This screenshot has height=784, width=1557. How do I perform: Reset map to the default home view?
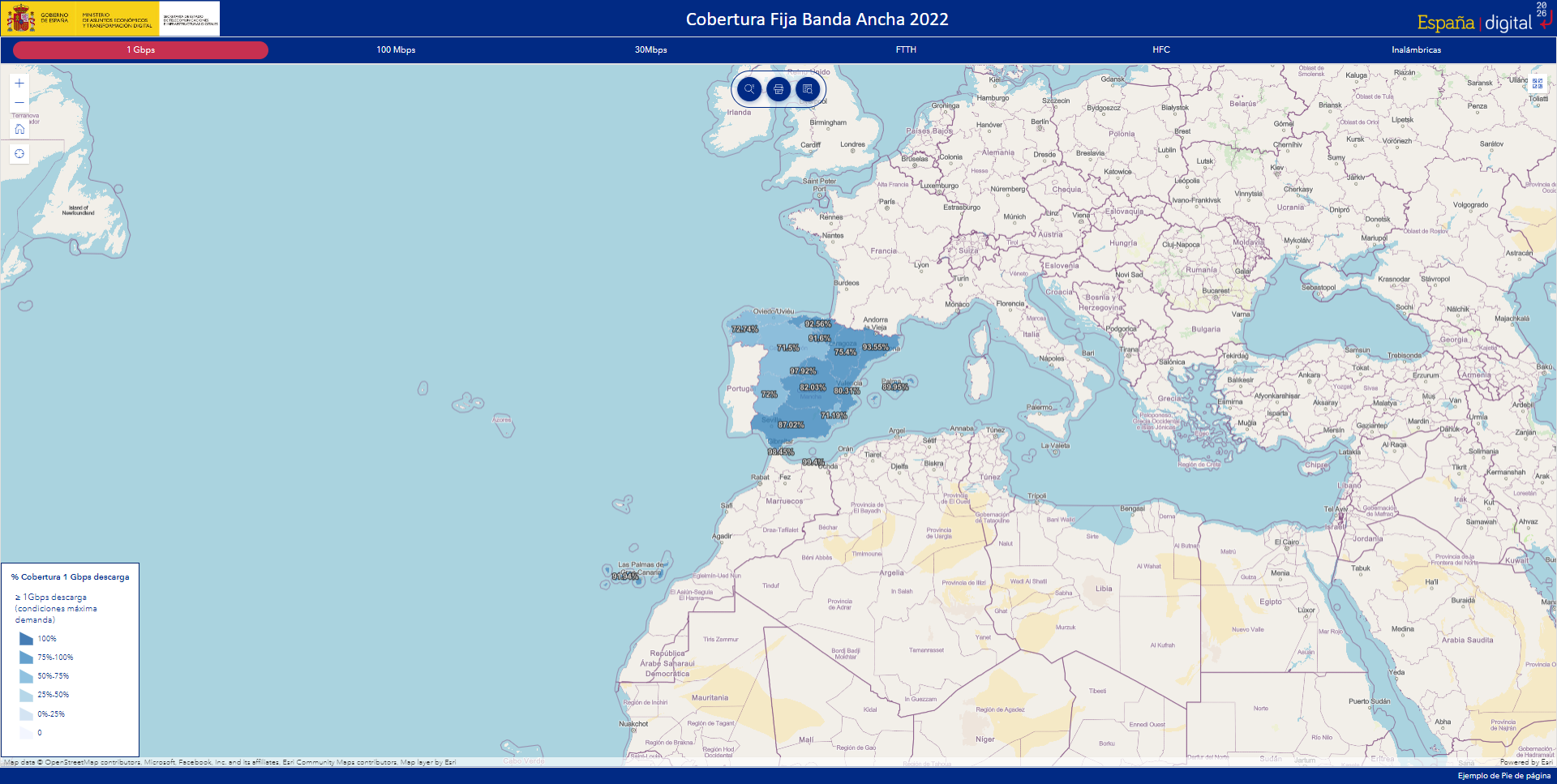pyautogui.click(x=19, y=129)
